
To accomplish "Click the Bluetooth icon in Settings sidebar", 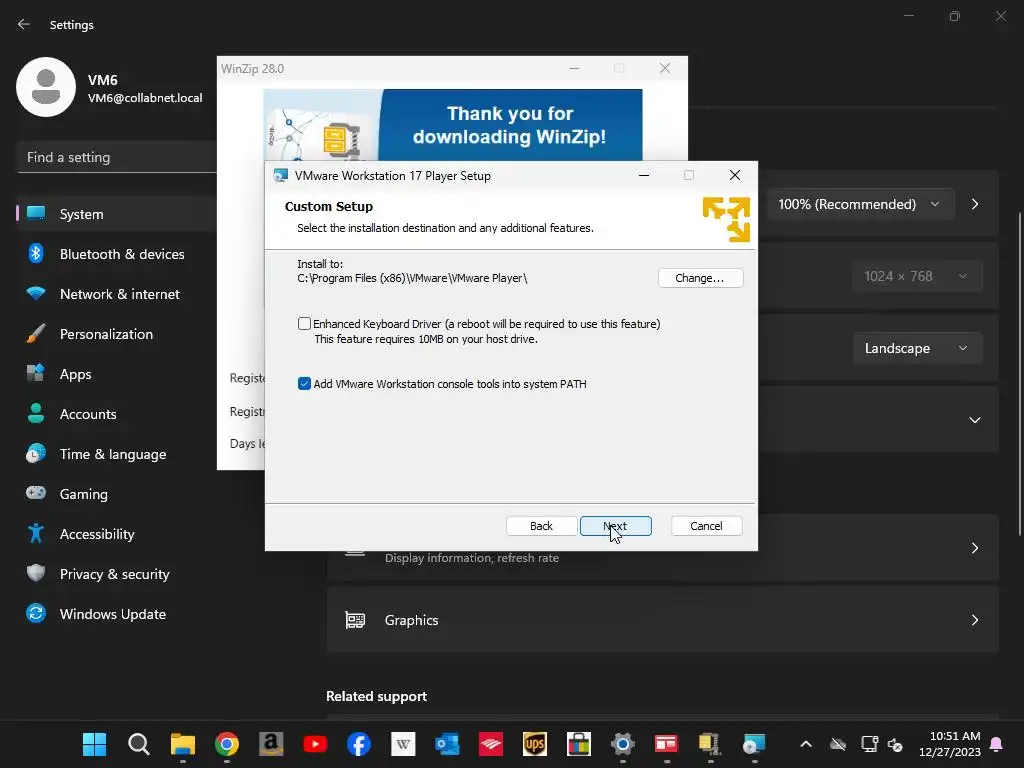I will (36, 253).
